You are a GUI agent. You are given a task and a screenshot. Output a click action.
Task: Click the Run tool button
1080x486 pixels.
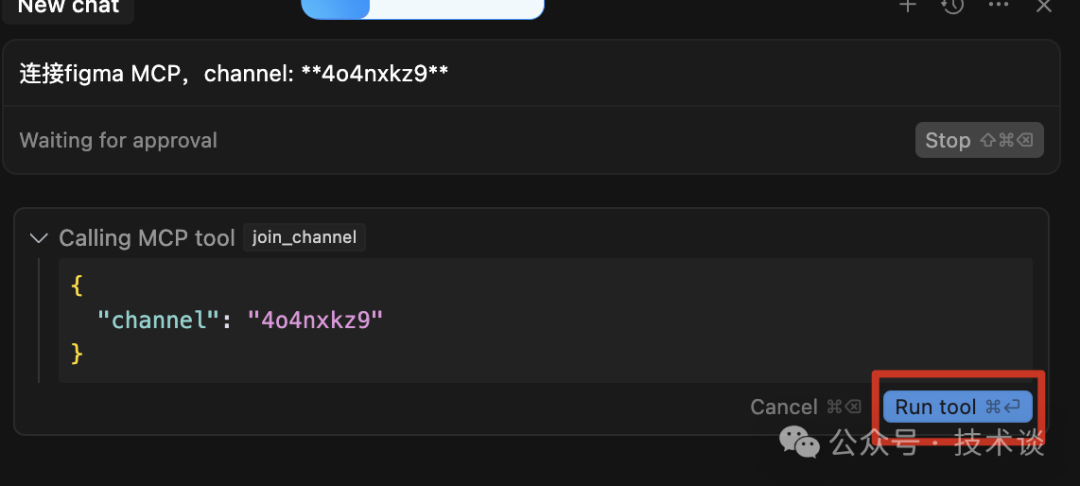(x=957, y=407)
